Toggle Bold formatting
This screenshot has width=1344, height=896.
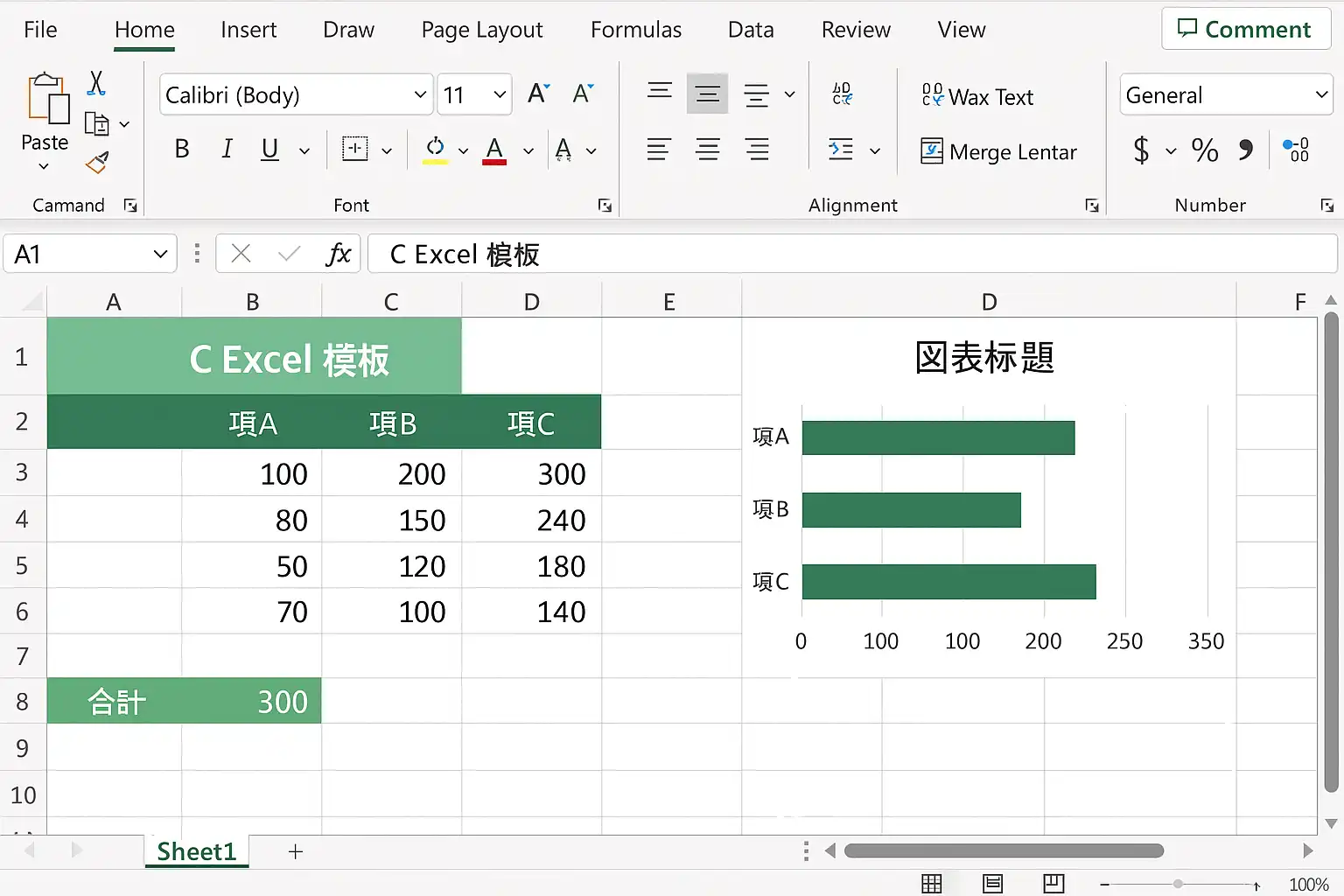click(x=182, y=150)
